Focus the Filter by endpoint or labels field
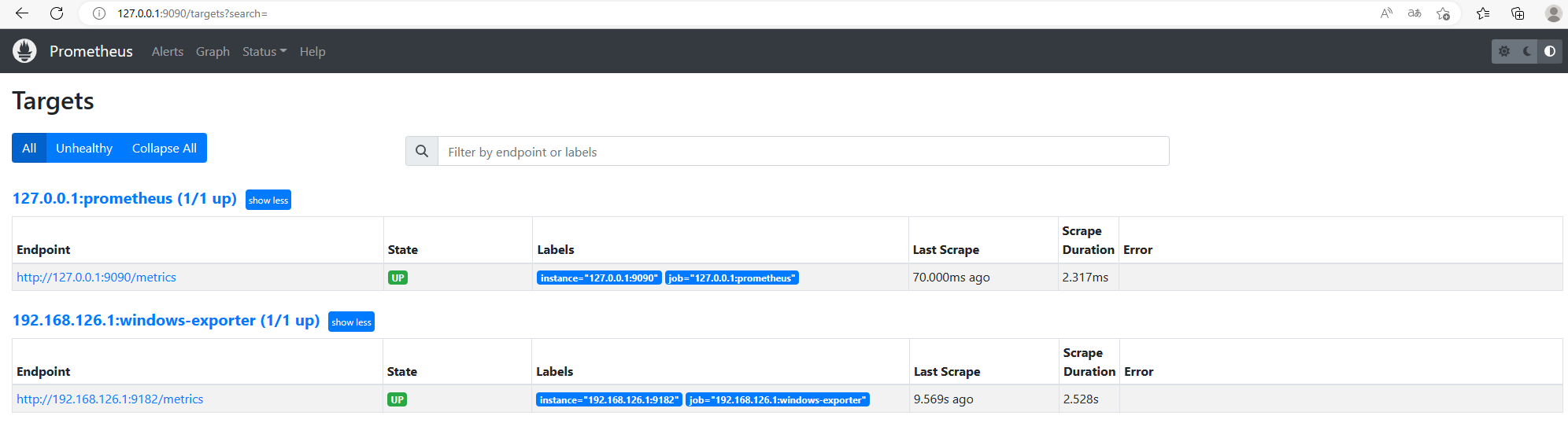The height and width of the screenshot is (423, 1568). coord(803,151)
